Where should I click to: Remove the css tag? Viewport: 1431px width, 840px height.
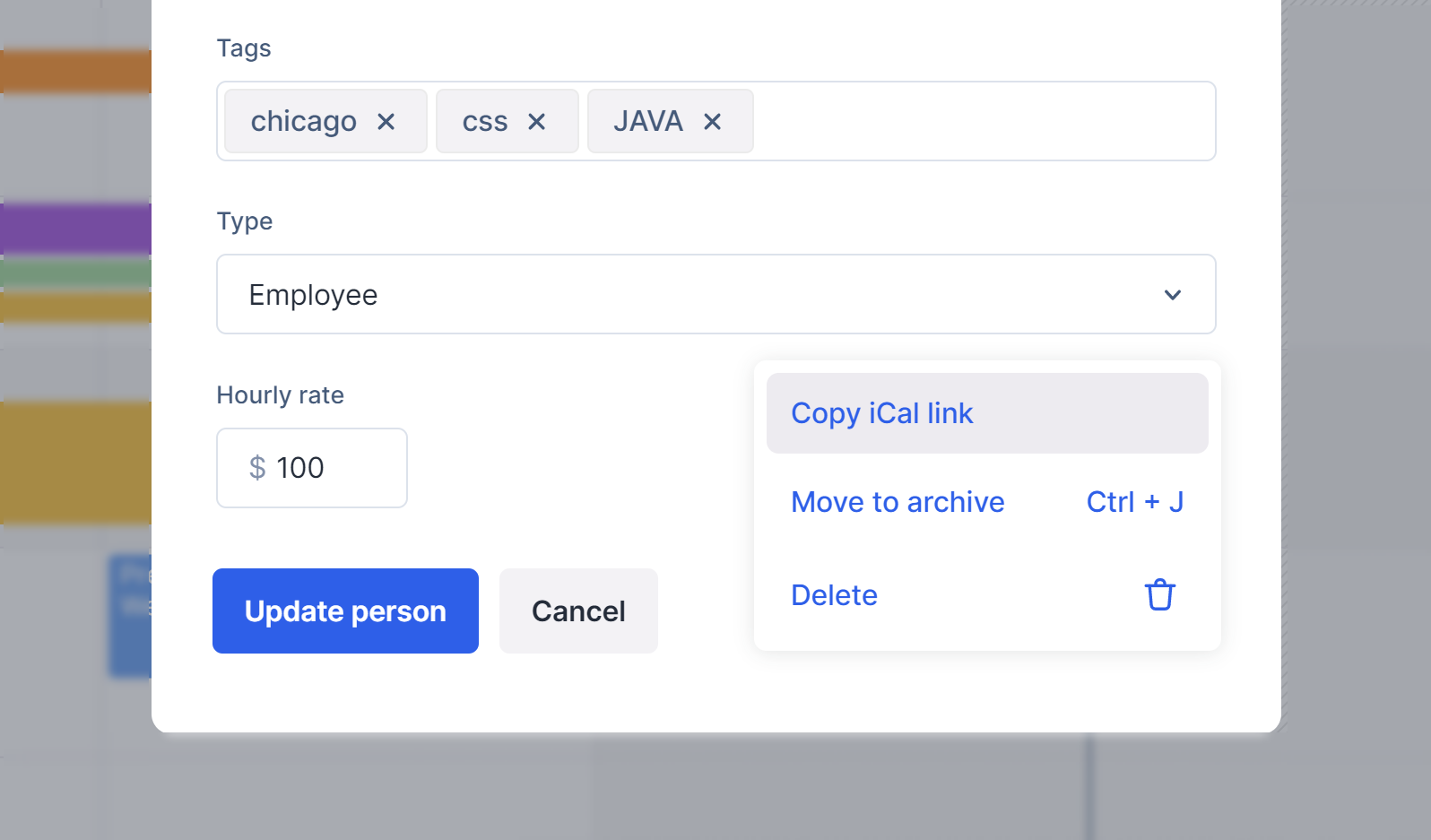pos(536,121)
